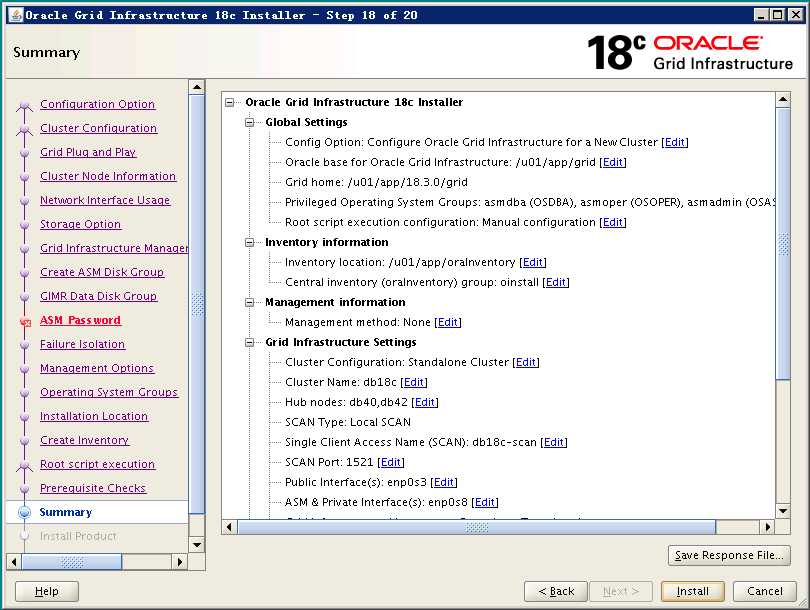Image resolution: width=810 pixels, height=610 pixels.
Task: Edit the Single Client Access Name
Action: pos(554,442)
